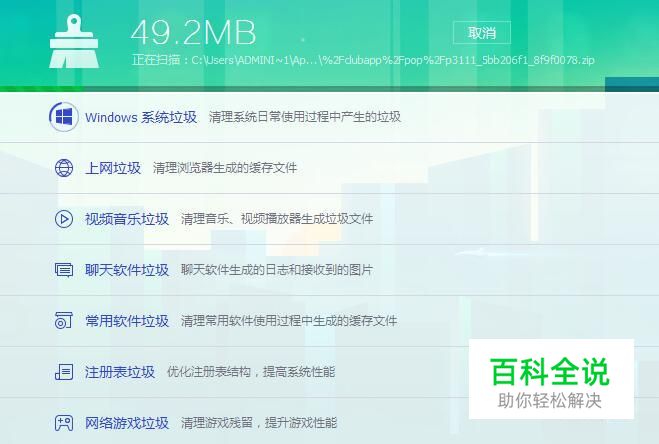This screenshot has height=444, width=659.
Task: Click the play icon for 视频音乐垃圾
Action: click(x=64, y=219)
